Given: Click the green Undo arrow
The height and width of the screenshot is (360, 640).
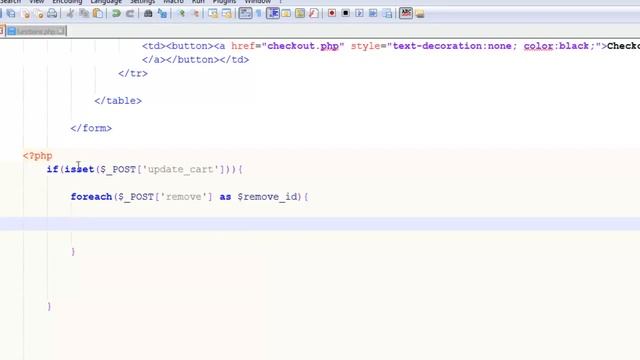Looking at the screenshot, I should [116, 13].
